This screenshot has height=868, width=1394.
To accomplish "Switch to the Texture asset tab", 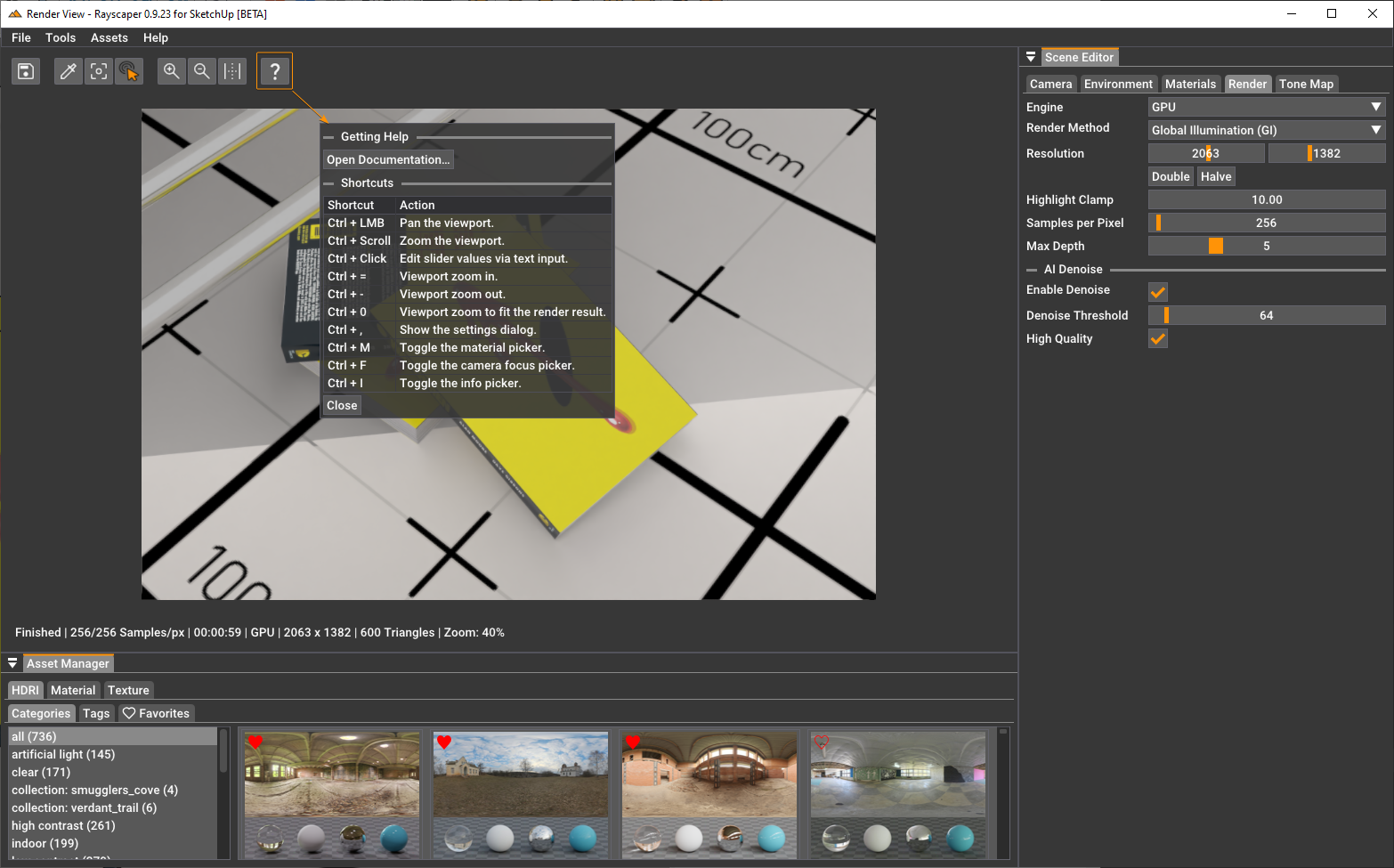I will tap(128, 690).
